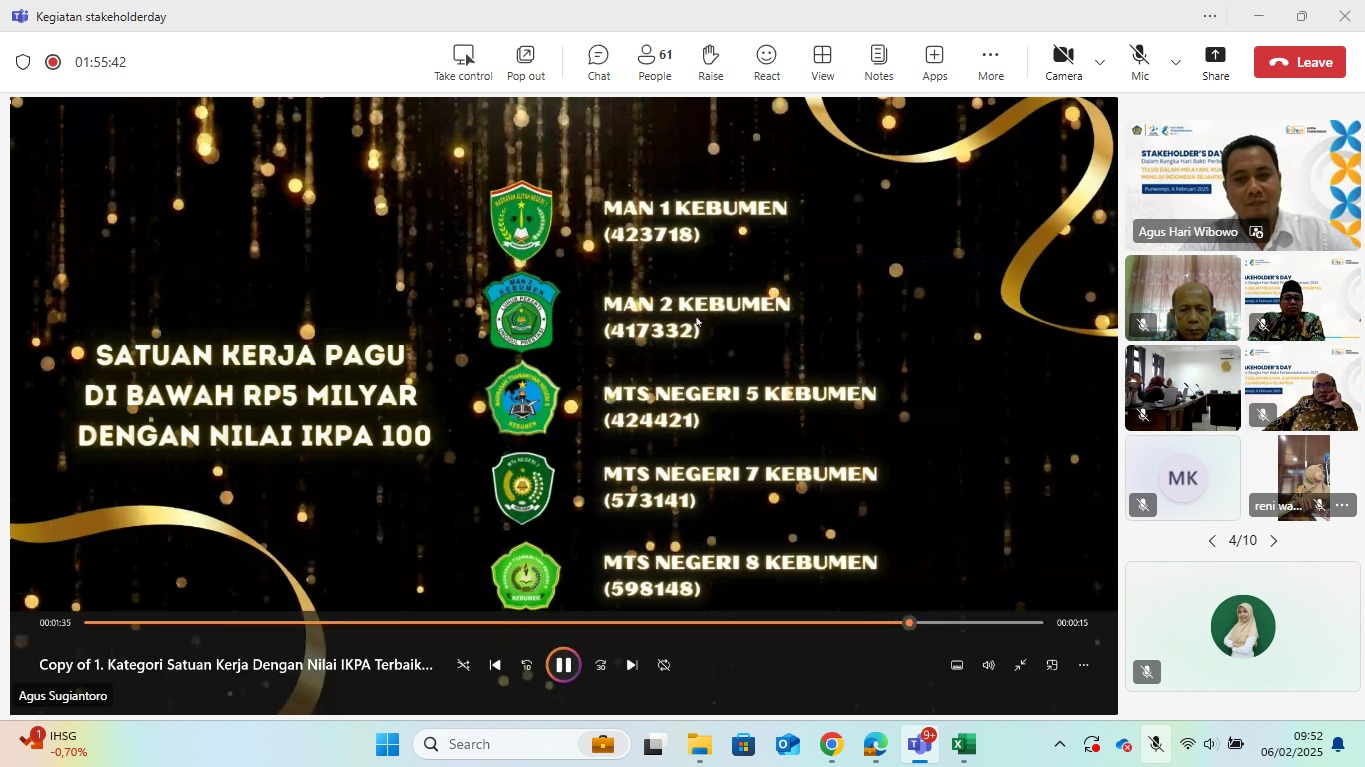Toggle shuffle in the media player
1365x767 pixels.
(463, 665)
